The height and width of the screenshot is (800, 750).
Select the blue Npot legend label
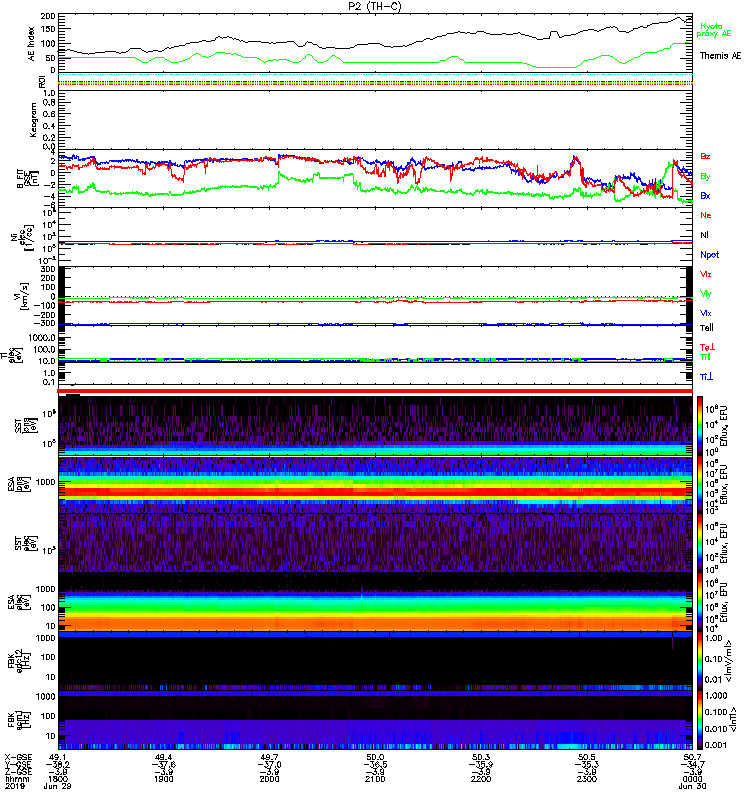pyautogui.click(x=709, y=255)
